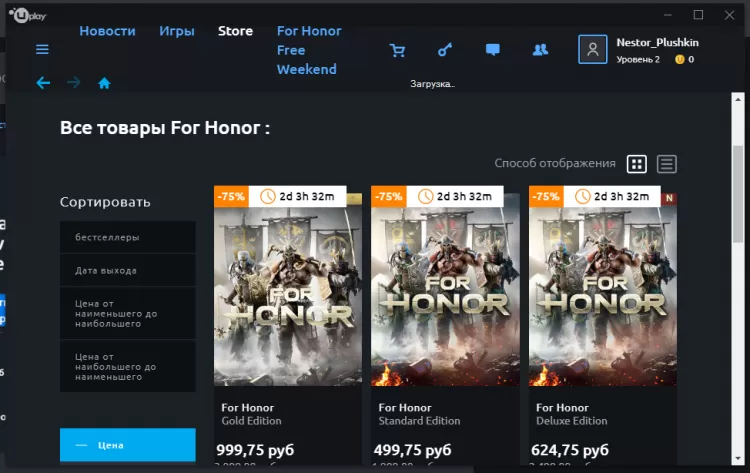
Task: Open the chat messages icon
Action: pyautogui.click(x=493, y=50)
